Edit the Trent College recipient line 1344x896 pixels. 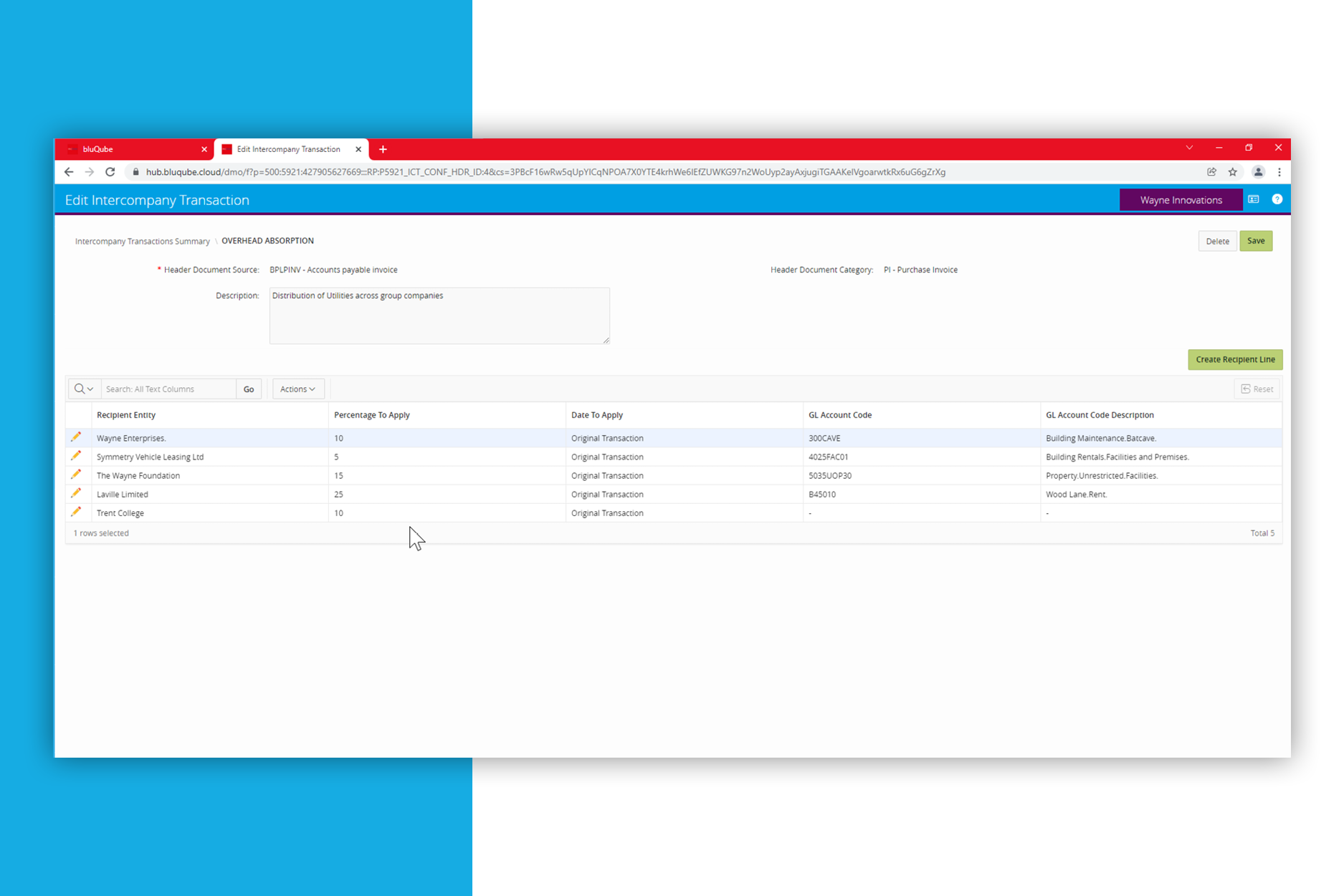pos(76,512)
